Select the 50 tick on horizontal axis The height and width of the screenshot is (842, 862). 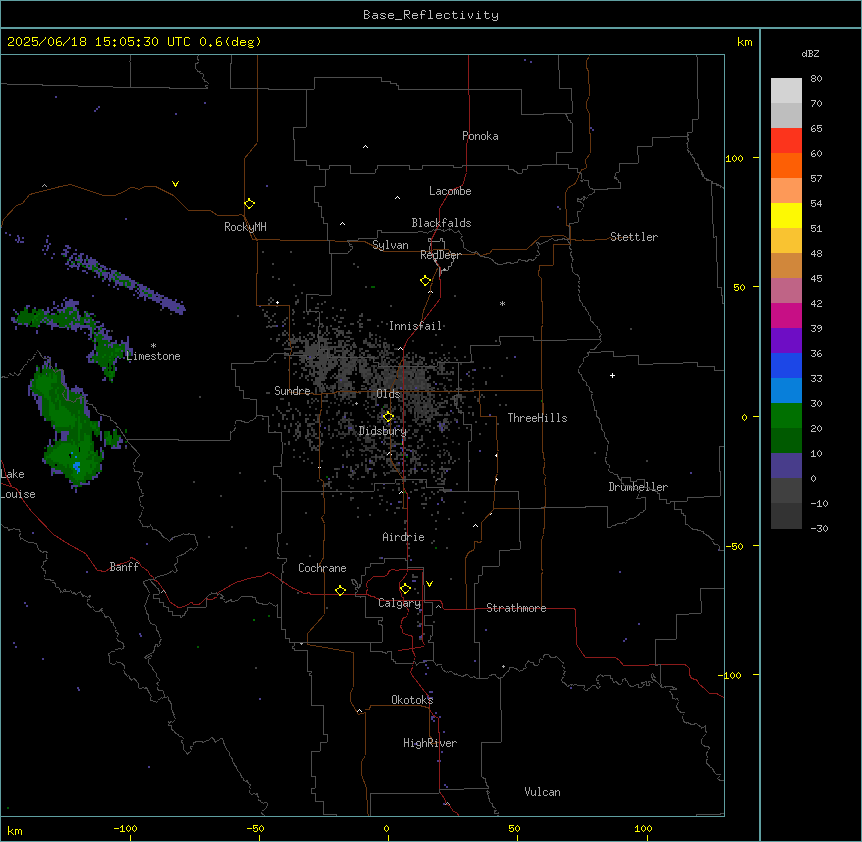point(514,828)
